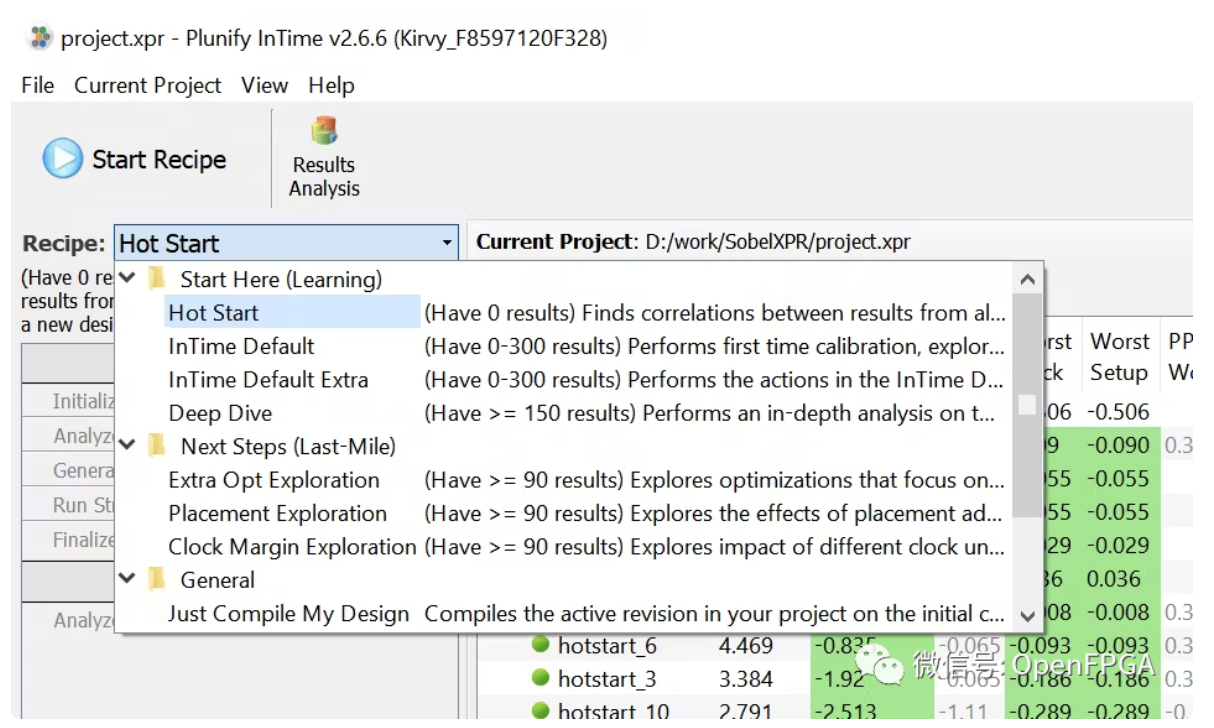The height and width of the screenshot is (728, 1214).
Task: Select Placement Exploration recipe
Action: pyautogui.click(x=277, y=513)
